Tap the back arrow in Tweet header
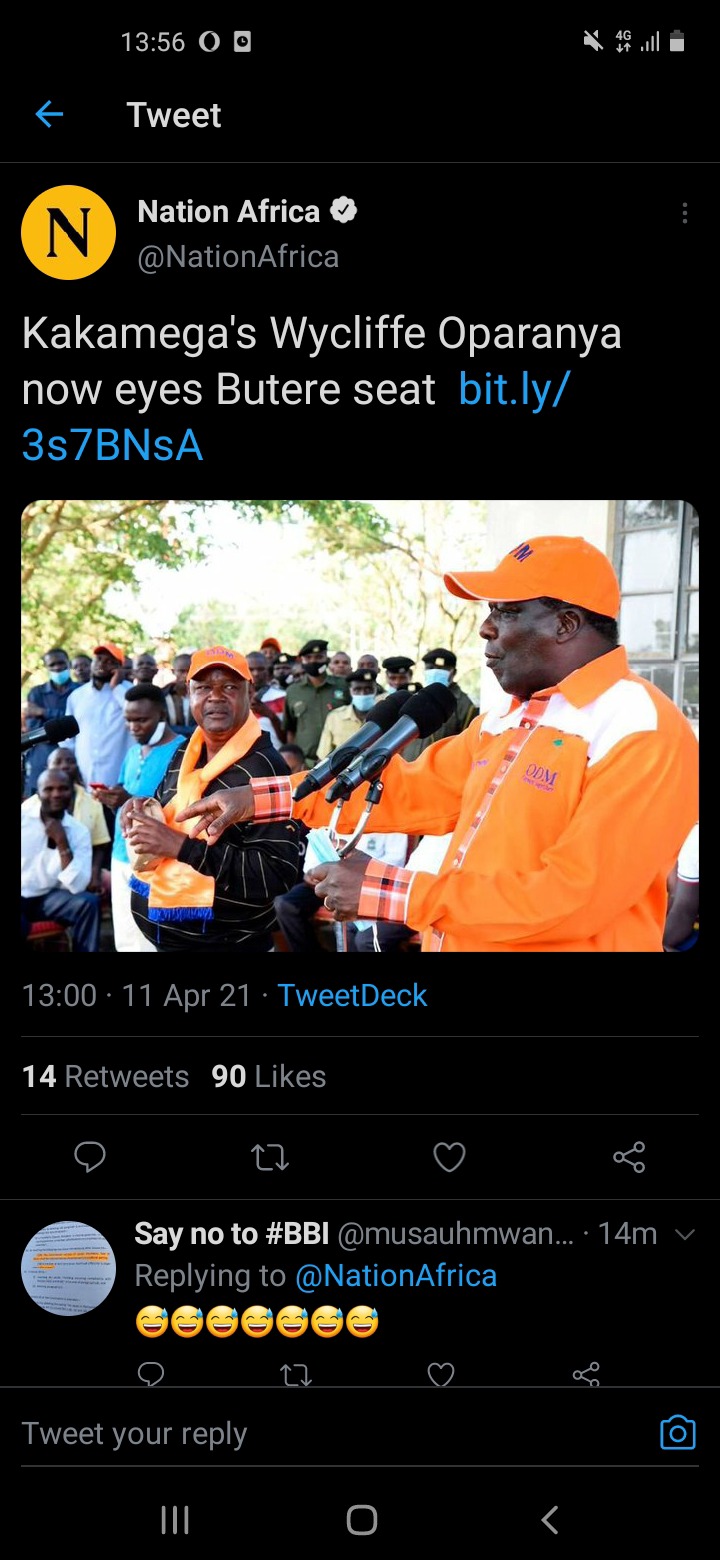720x1560 pixels. [49, 115]
